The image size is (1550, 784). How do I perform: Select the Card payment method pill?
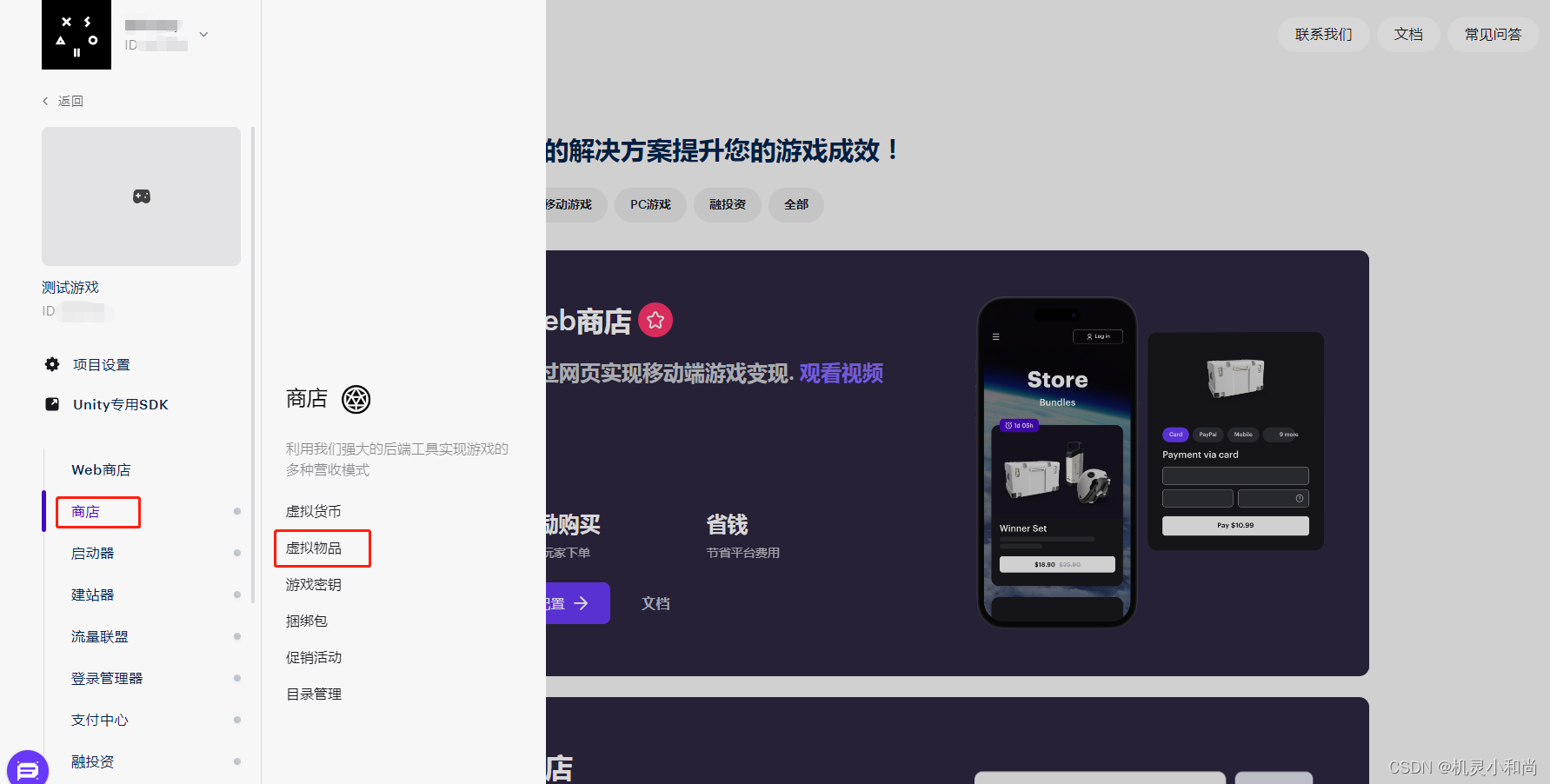[1175, 435]
